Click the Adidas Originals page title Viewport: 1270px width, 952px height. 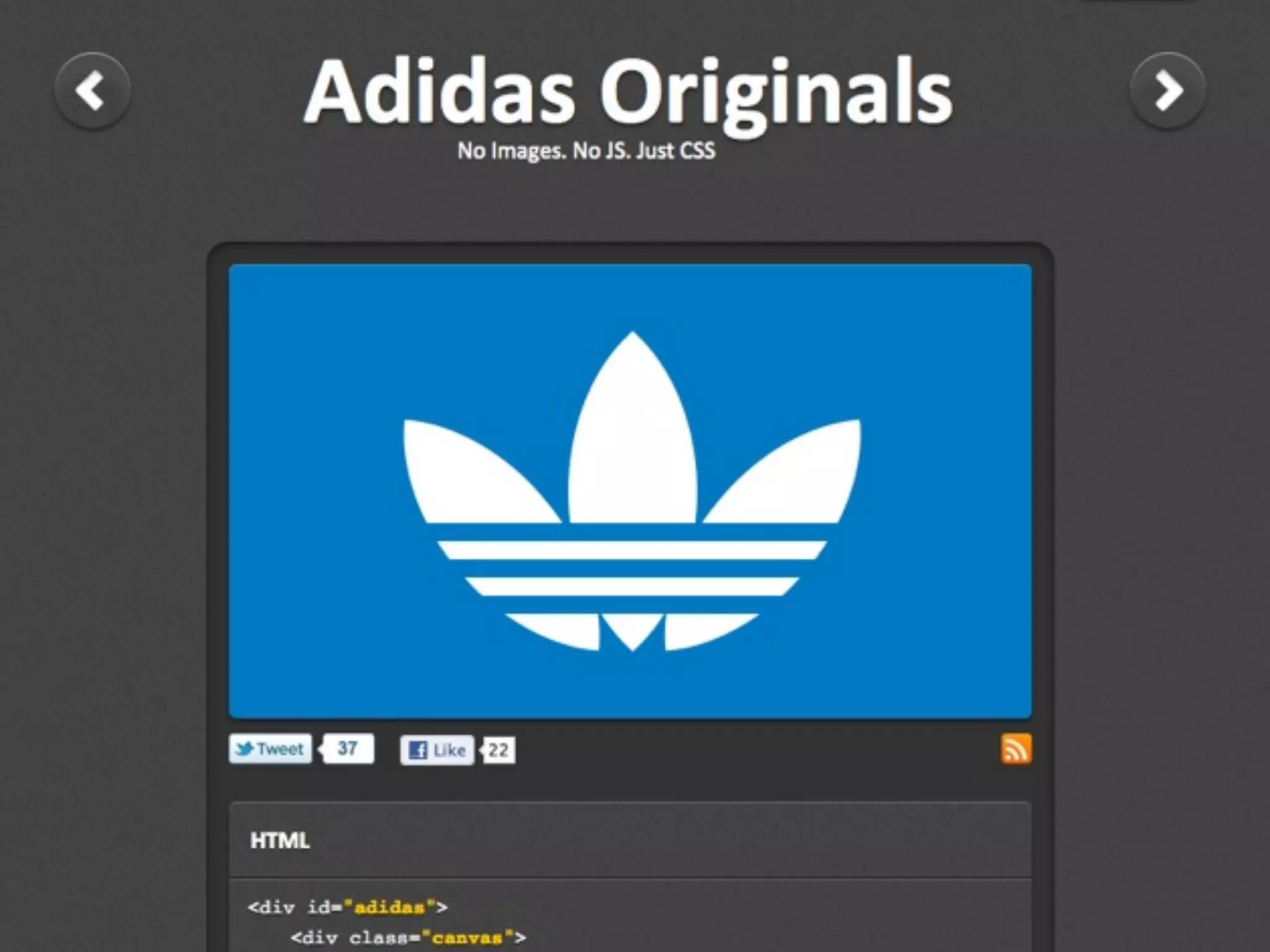tap(628, 92)
